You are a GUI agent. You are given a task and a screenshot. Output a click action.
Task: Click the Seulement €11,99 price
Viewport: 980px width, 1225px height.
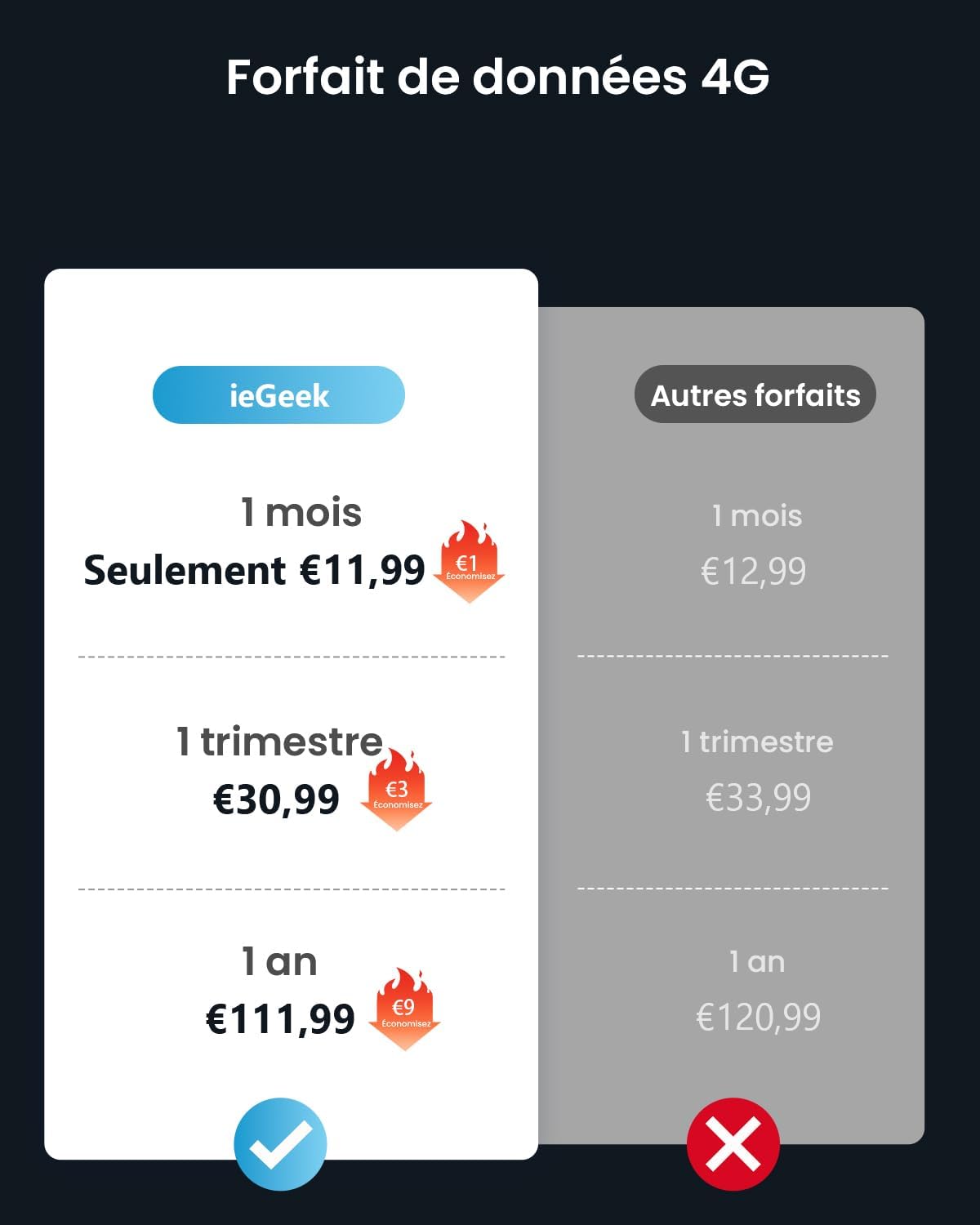click(254, 570)
